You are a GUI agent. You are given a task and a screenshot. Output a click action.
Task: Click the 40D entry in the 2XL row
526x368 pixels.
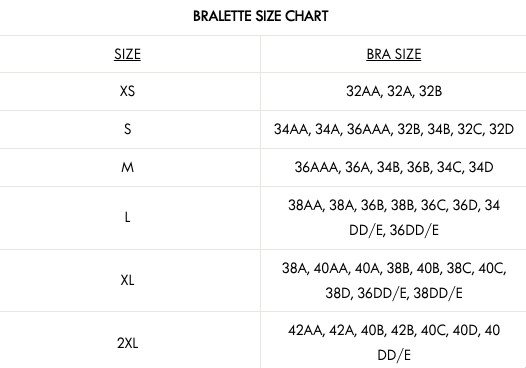click(x=465, y=330)
